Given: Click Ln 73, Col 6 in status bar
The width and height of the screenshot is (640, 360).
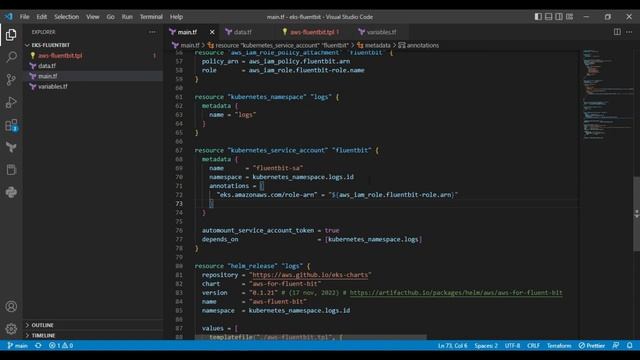Looking at the screenshot, I should pos(452,346).
